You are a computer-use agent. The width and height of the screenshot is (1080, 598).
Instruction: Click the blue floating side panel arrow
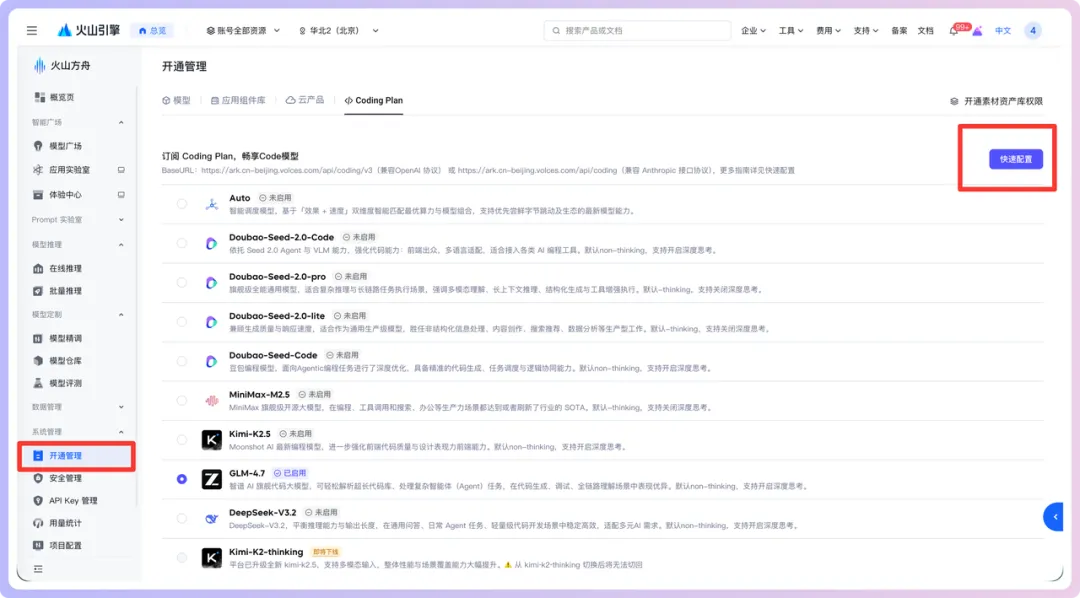[x=1054, y=516]
